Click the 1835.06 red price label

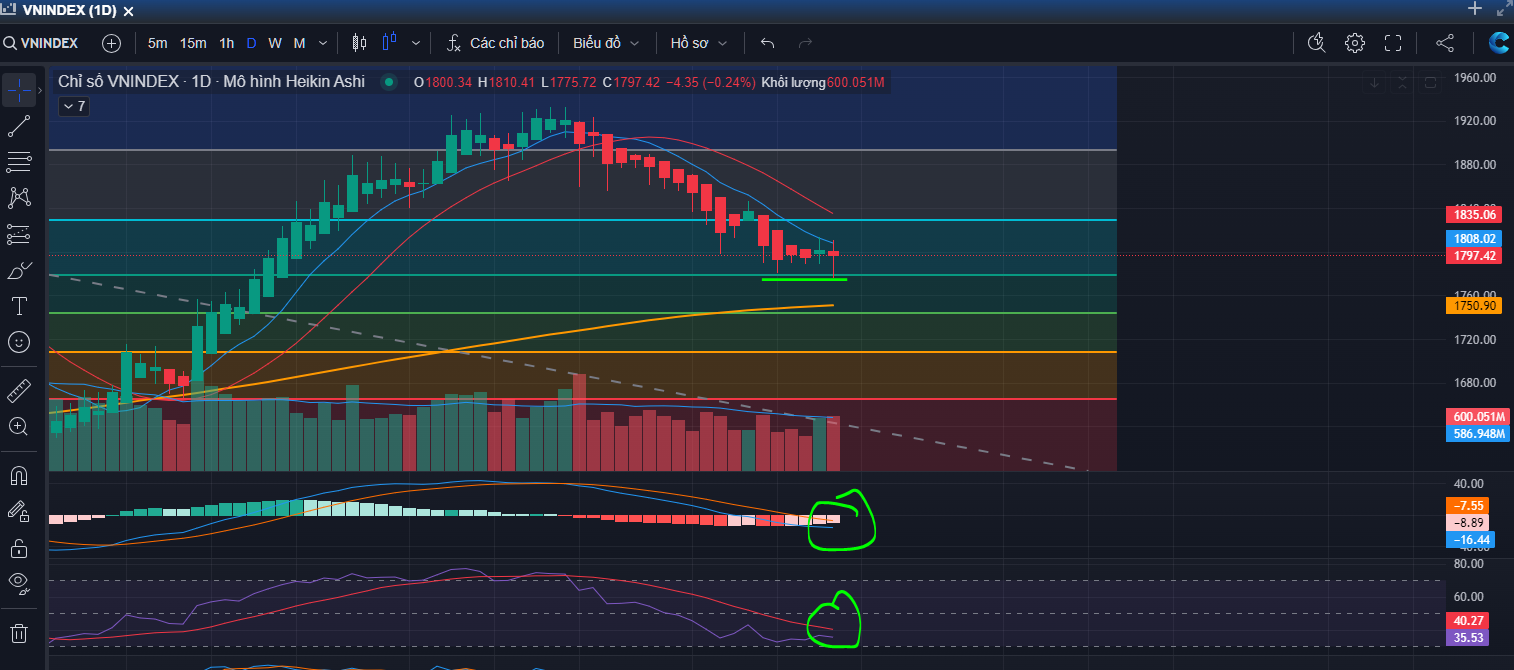point(1474,214)
